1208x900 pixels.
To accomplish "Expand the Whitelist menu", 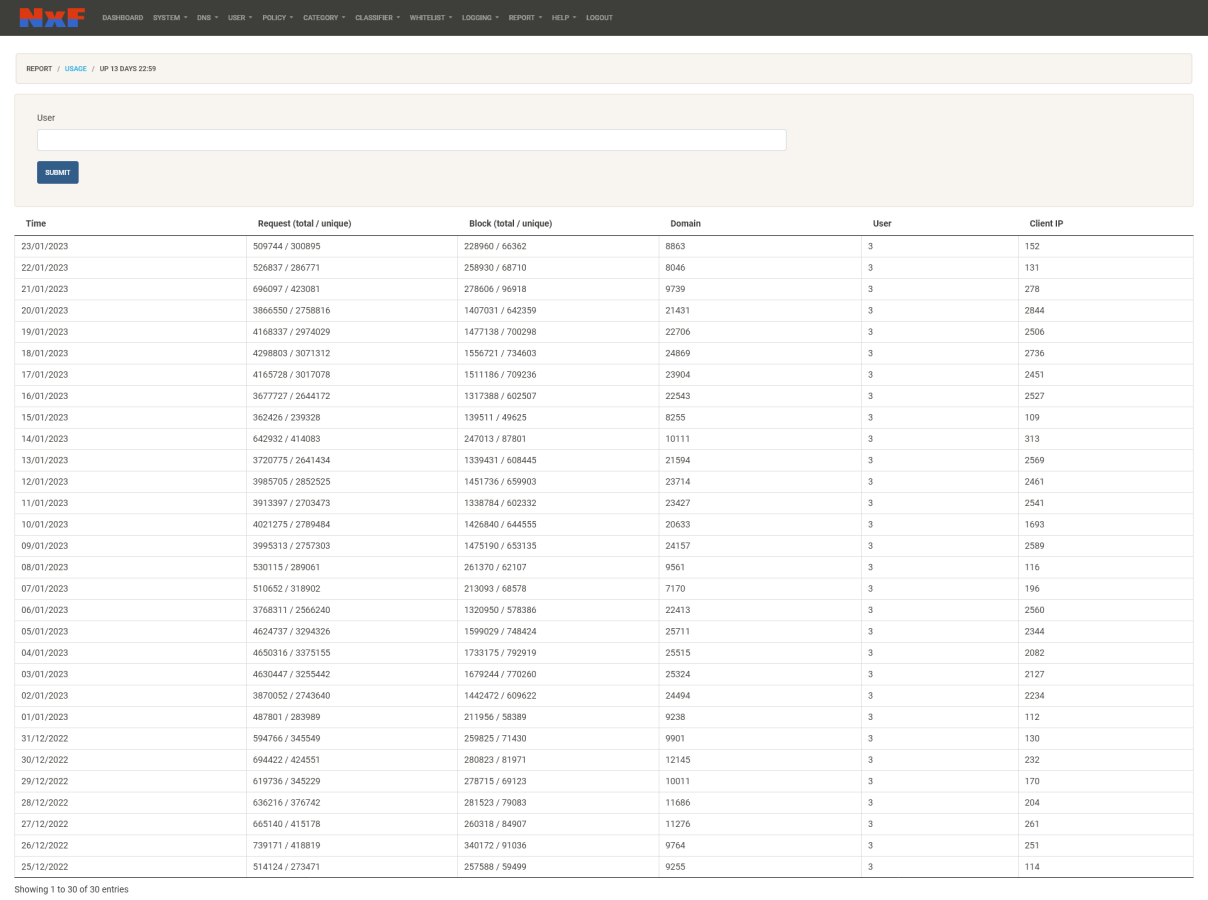I will pos(431,18).
